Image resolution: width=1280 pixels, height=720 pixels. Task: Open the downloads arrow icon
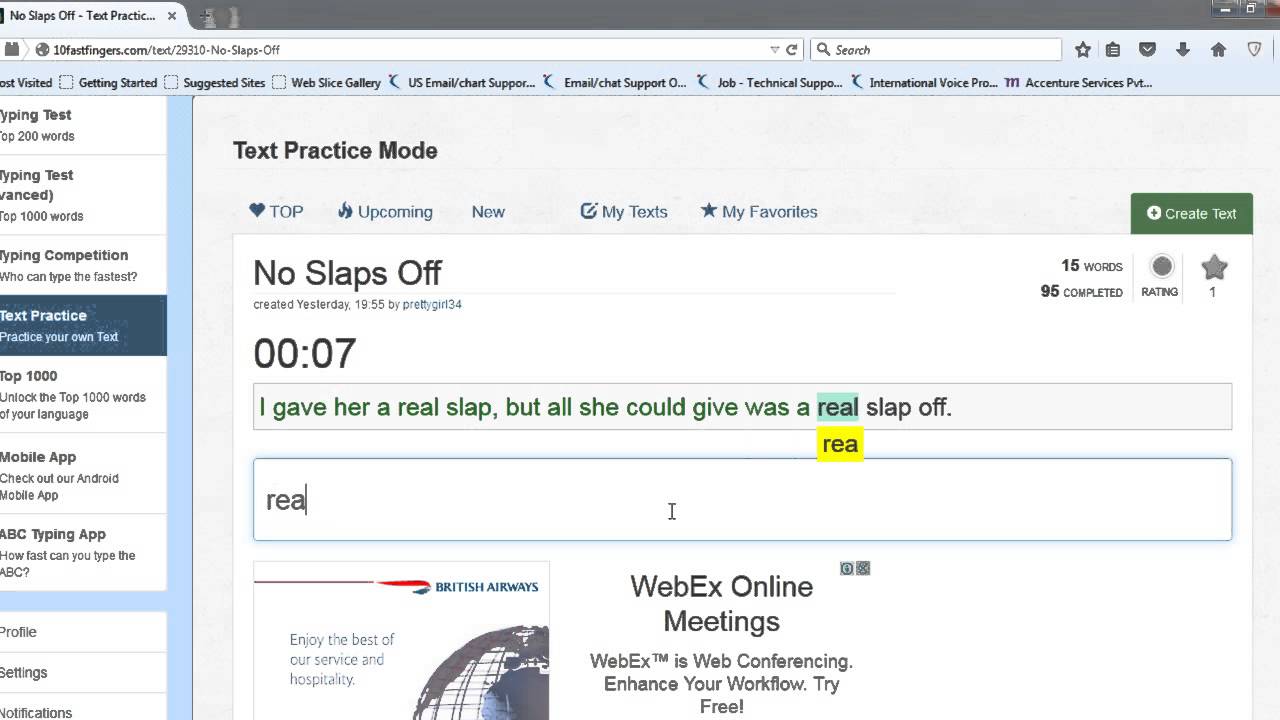[x=1183, y=50]
